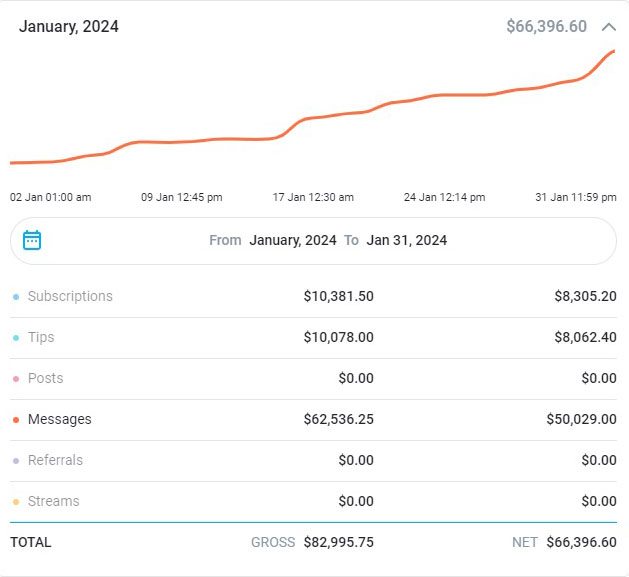Click the light blue Subscriptions color dot
Screen dimensions: 629x577
[x=16, y=297]
